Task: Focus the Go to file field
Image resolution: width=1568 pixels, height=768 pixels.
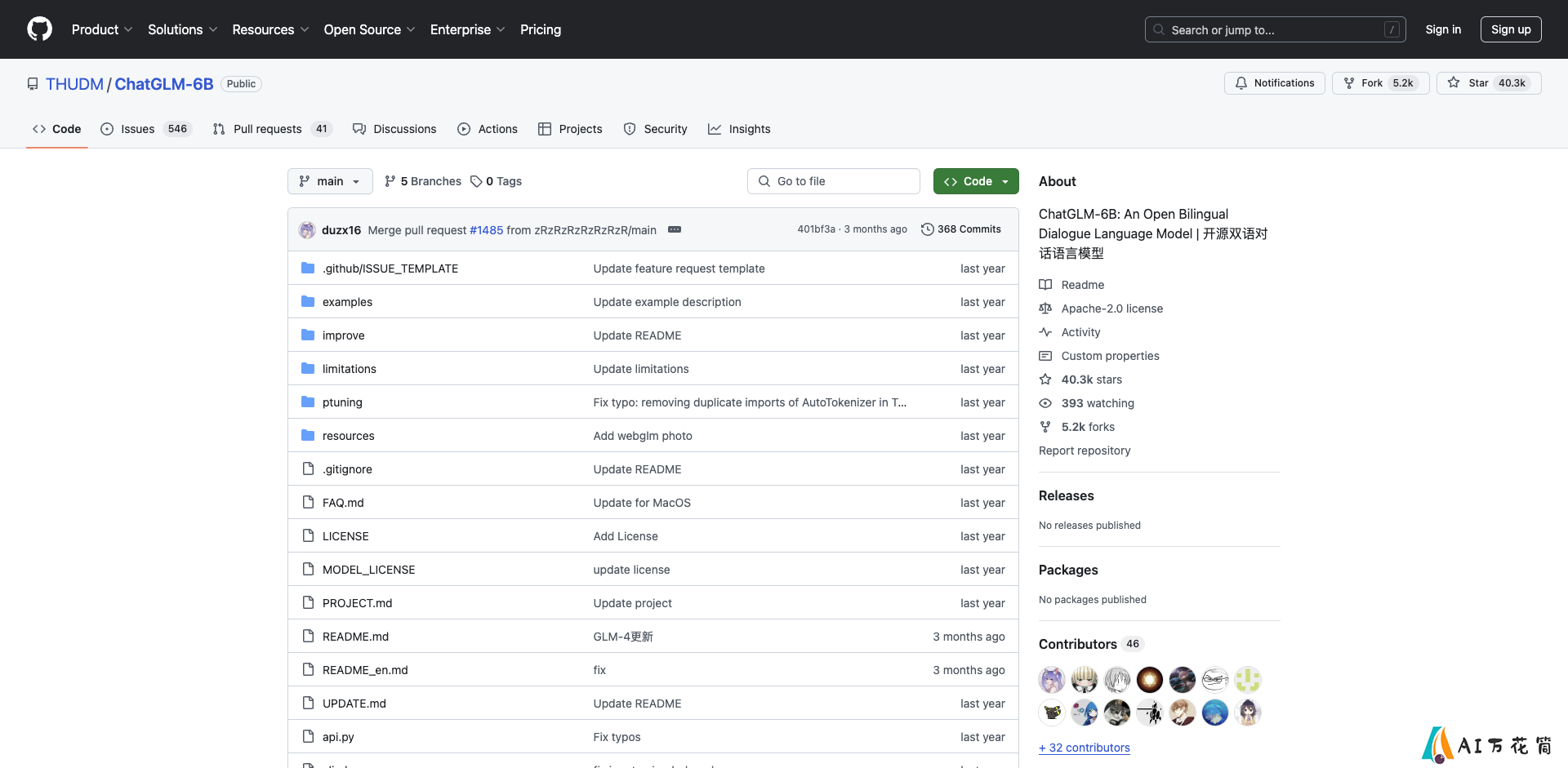Action: click(834, 181)
